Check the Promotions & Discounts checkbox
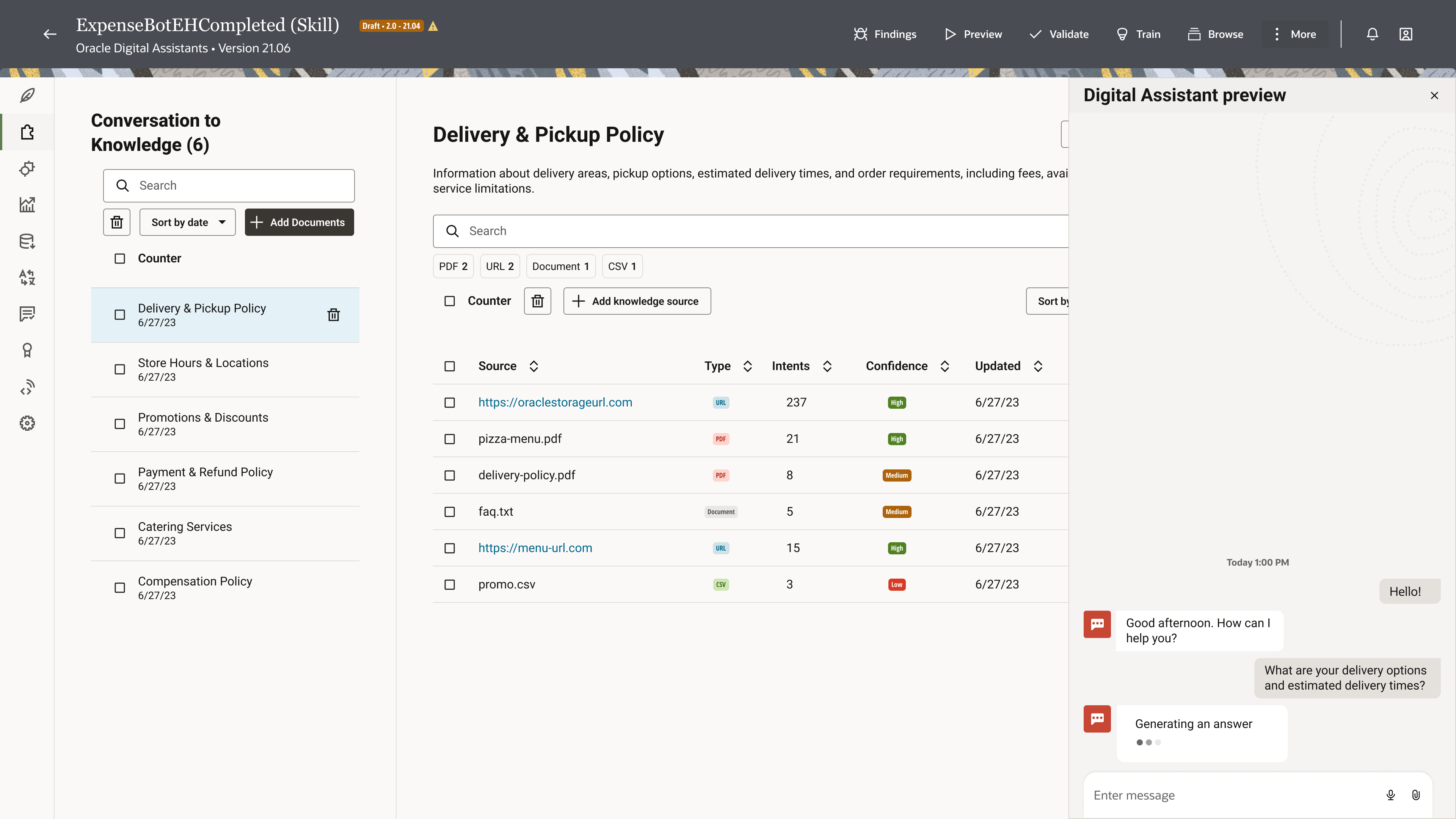The image size is (1456, 819). click(120, 424)
